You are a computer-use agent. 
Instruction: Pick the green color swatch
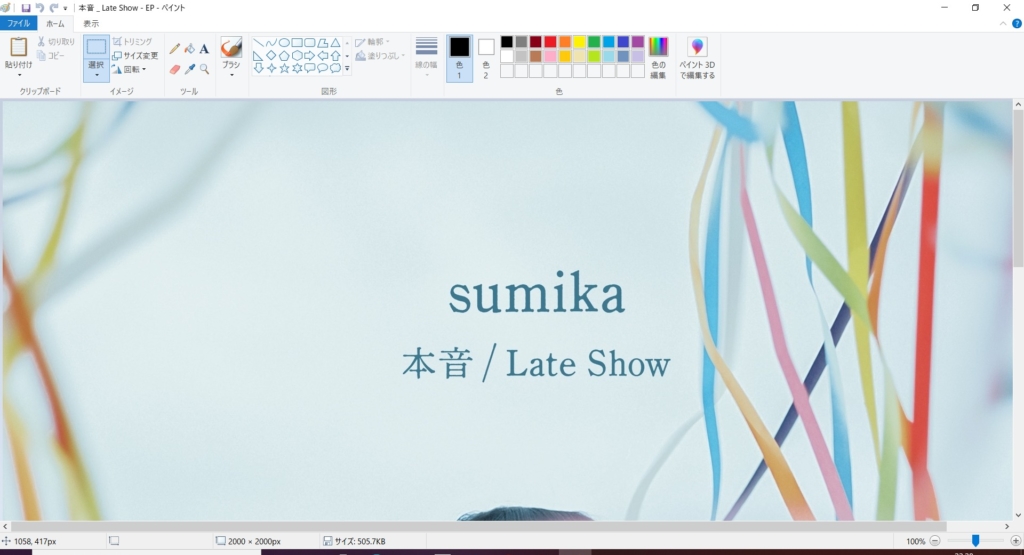pyautogui.click(x=594, y=42)
